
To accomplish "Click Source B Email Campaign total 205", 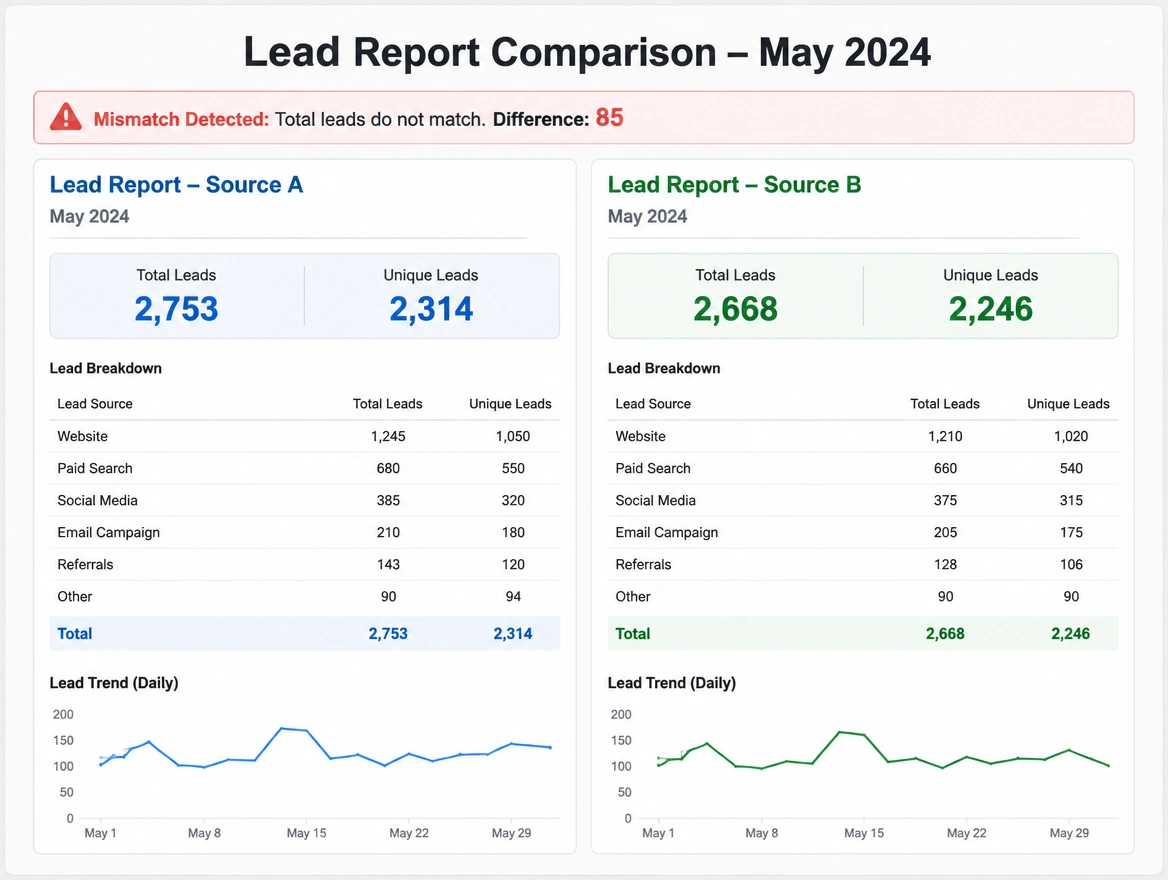I will [x=945, y=532].
